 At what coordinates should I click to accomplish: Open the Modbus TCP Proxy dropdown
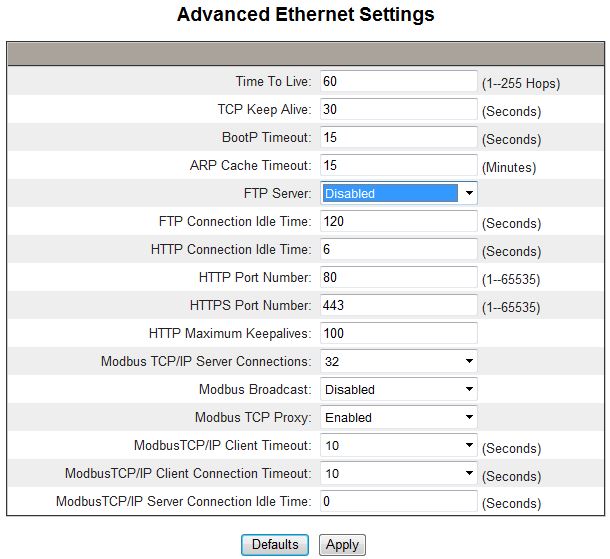398,417
